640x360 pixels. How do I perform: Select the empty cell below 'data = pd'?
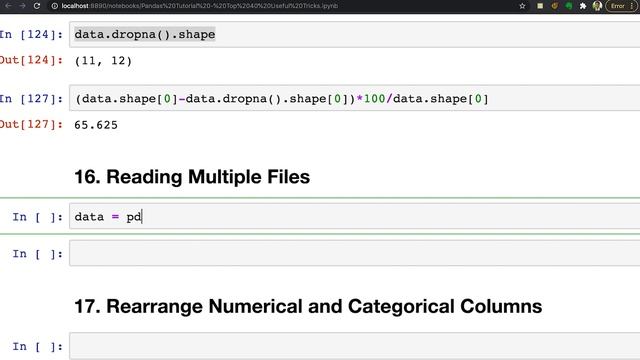[x=354, y=253]
